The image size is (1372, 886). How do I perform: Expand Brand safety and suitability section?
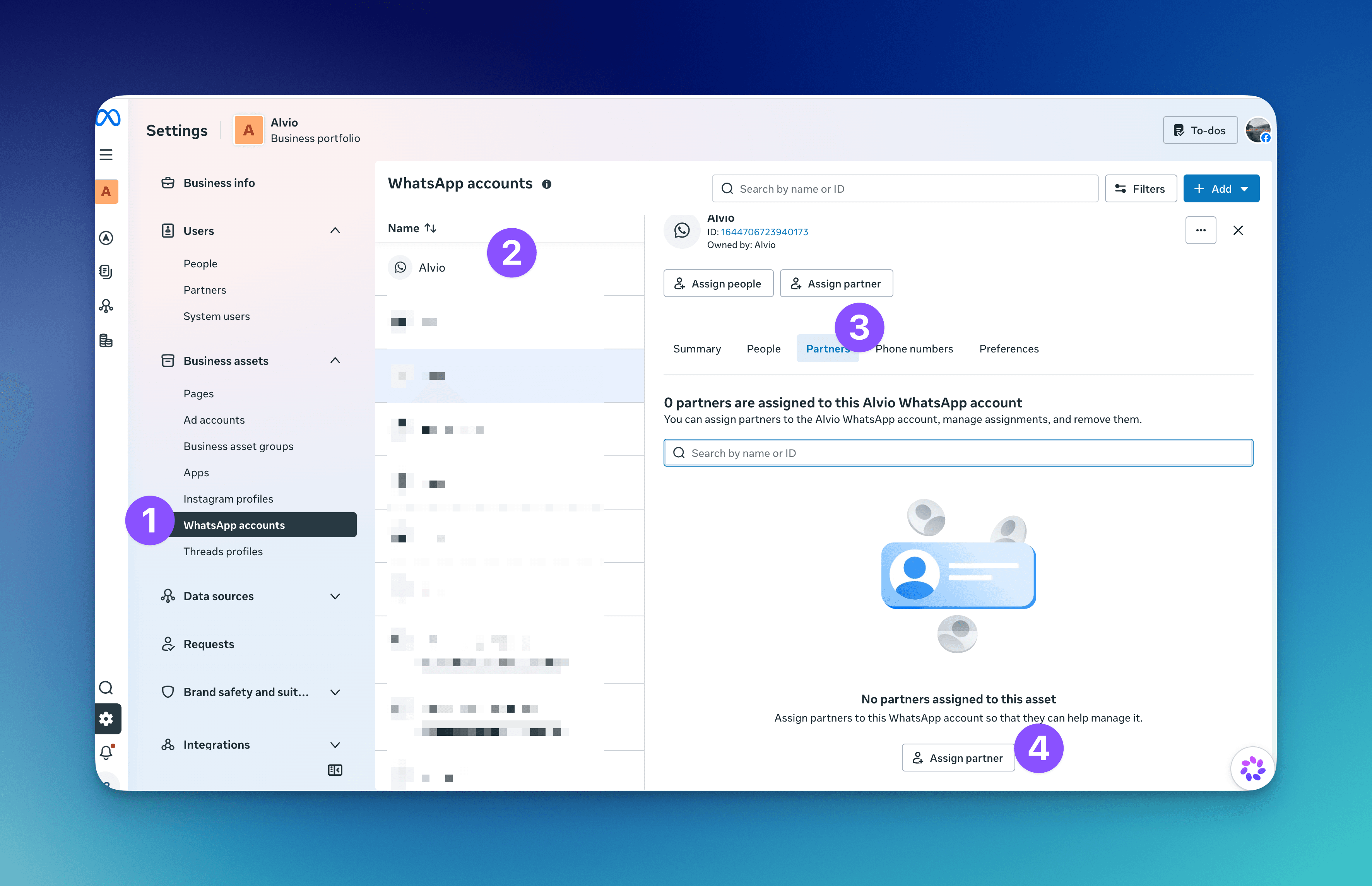point(335,692)
